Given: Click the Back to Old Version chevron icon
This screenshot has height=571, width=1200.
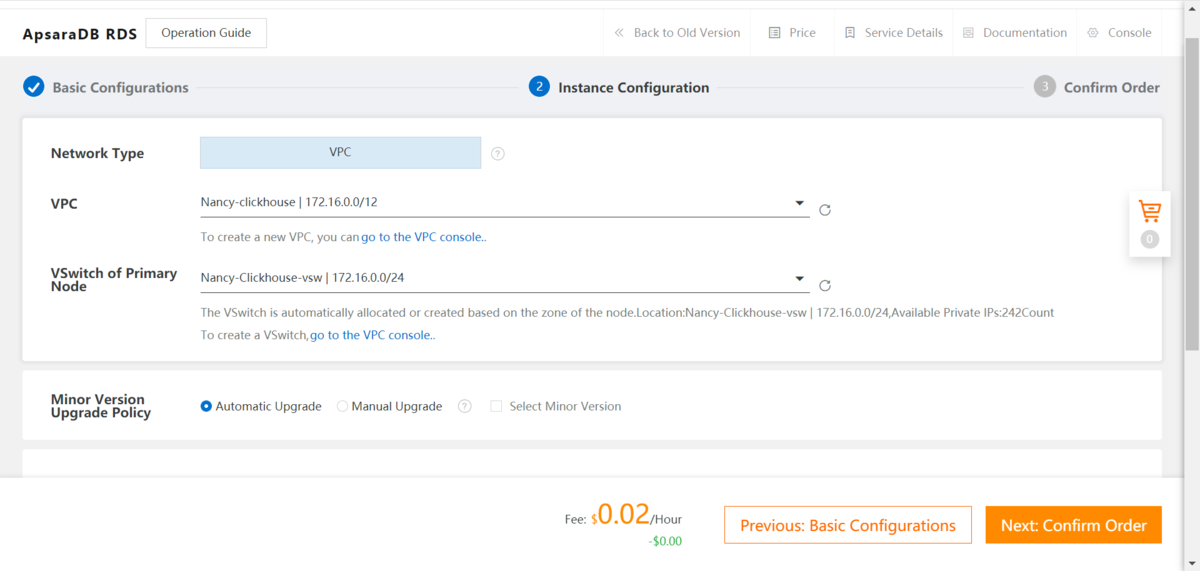Looking at the screenshot, I should [619, 33].
